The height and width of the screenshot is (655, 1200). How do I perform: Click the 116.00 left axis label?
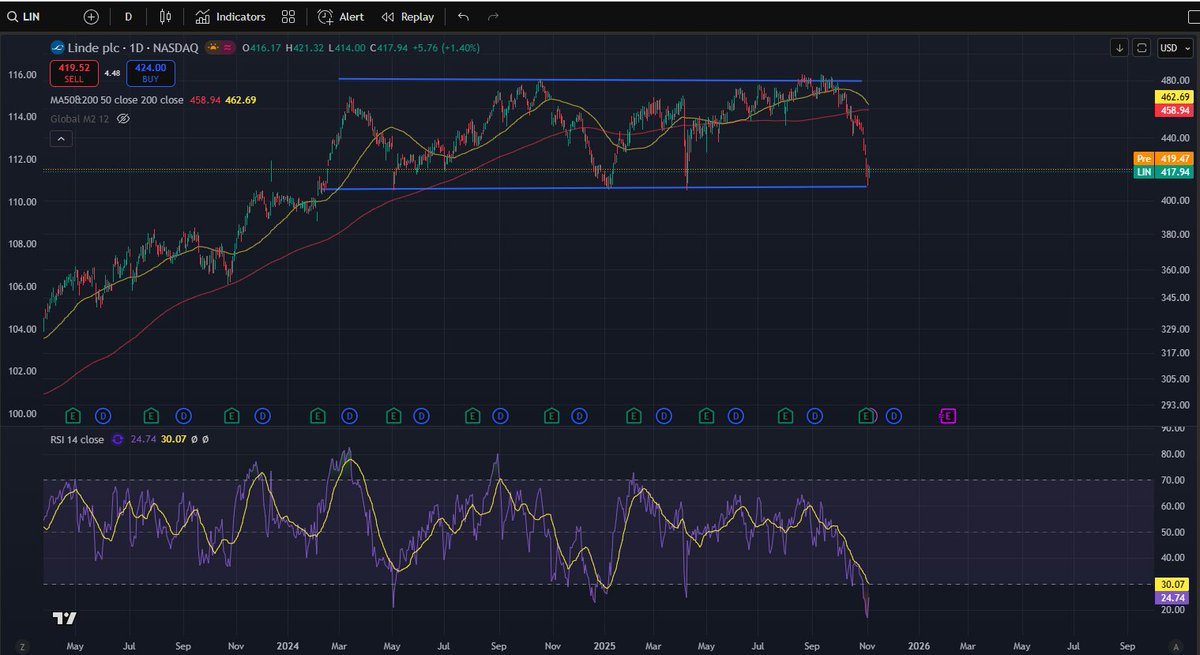coord(23,75)
